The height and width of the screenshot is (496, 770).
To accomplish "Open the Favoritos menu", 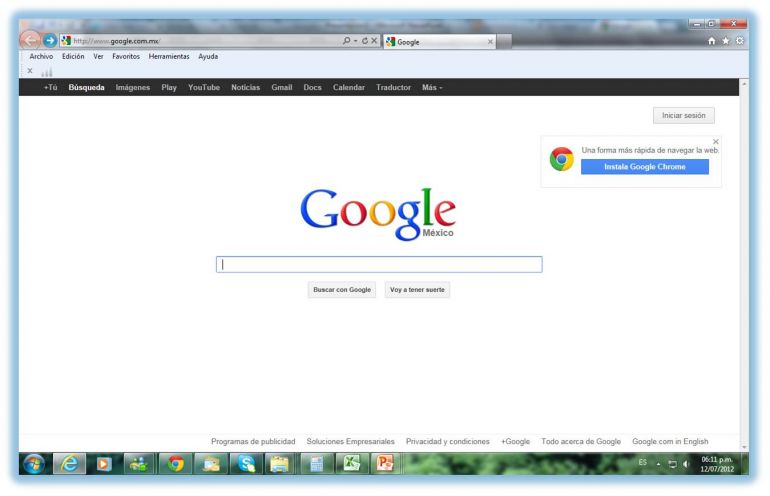I will pos(126,56).
